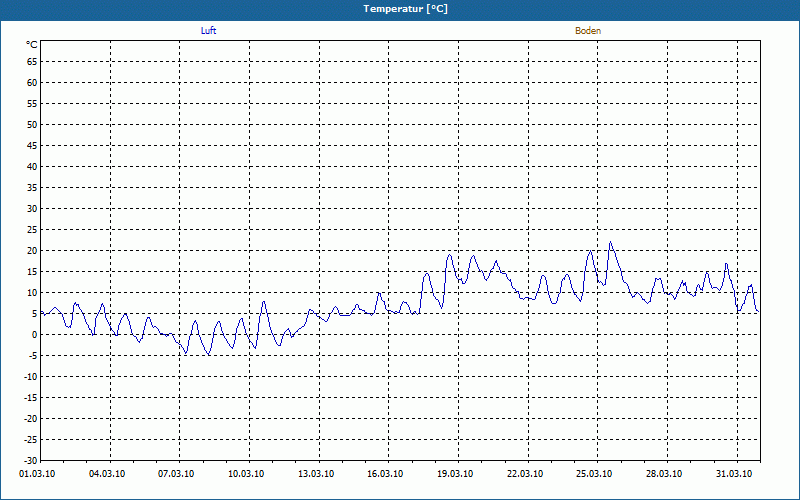Select the 65 y-axis value

tap(32, 62)
